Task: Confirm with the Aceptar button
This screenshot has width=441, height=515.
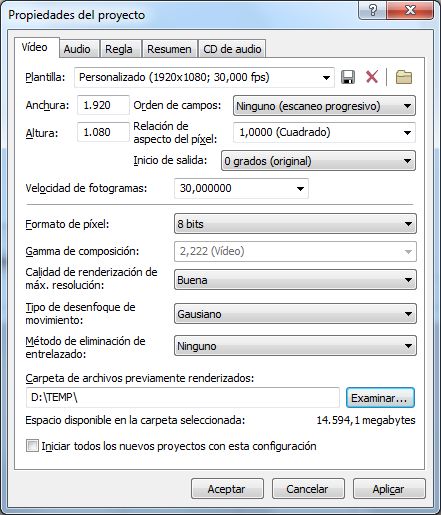Action: pyautogui.click(x=227, y=489)
